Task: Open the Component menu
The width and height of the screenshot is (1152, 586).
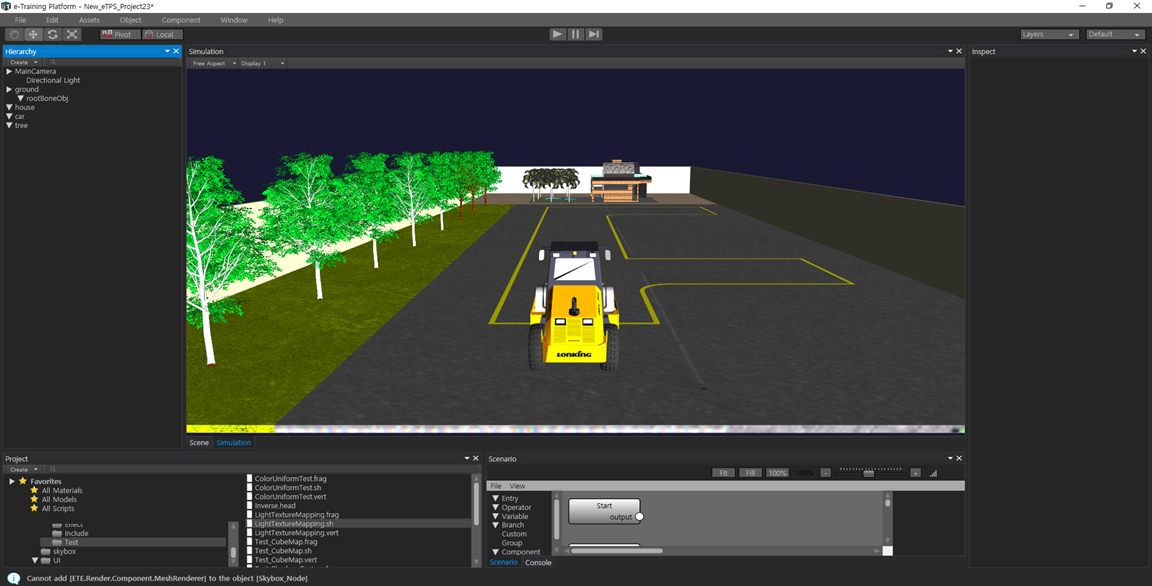Action: 181,20
